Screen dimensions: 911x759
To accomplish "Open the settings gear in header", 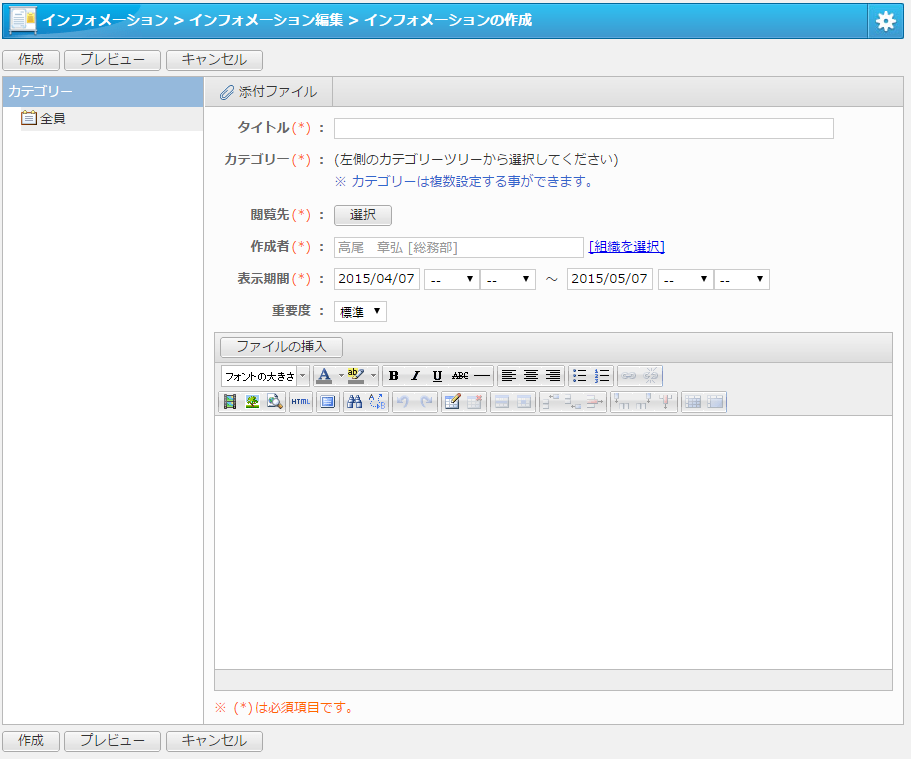I will click(x=885, y=21).
